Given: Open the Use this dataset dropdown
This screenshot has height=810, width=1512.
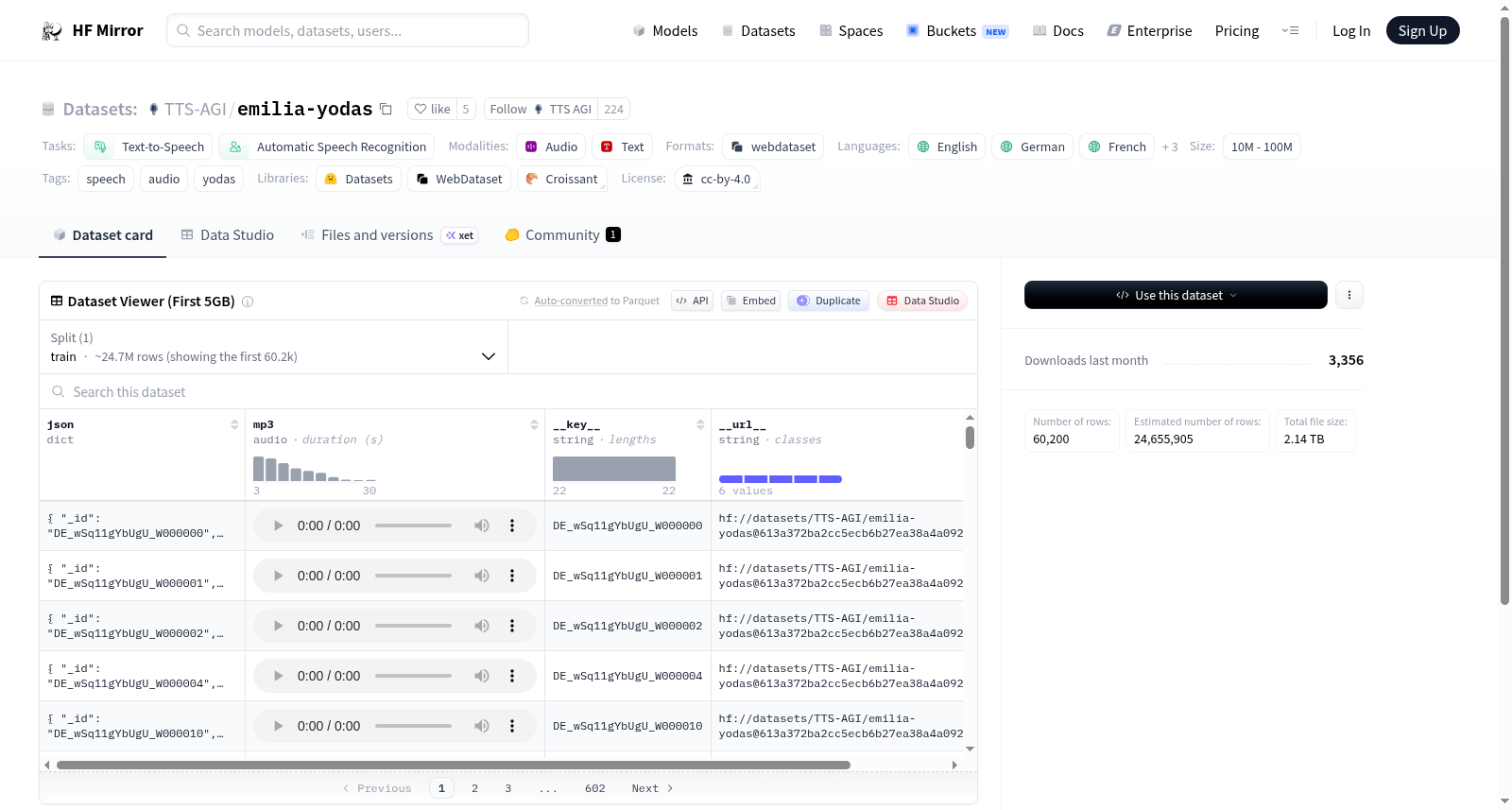Looking at the screenshot, I should (1176, 295).
